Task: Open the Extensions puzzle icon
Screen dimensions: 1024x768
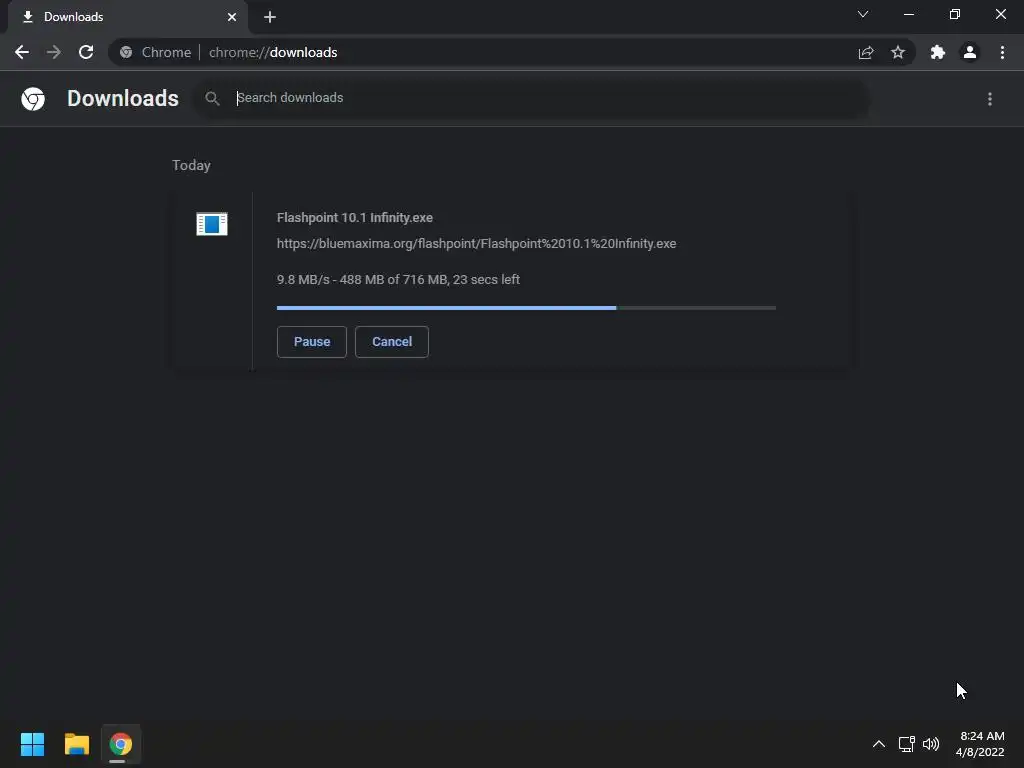Action: (938, 52)
